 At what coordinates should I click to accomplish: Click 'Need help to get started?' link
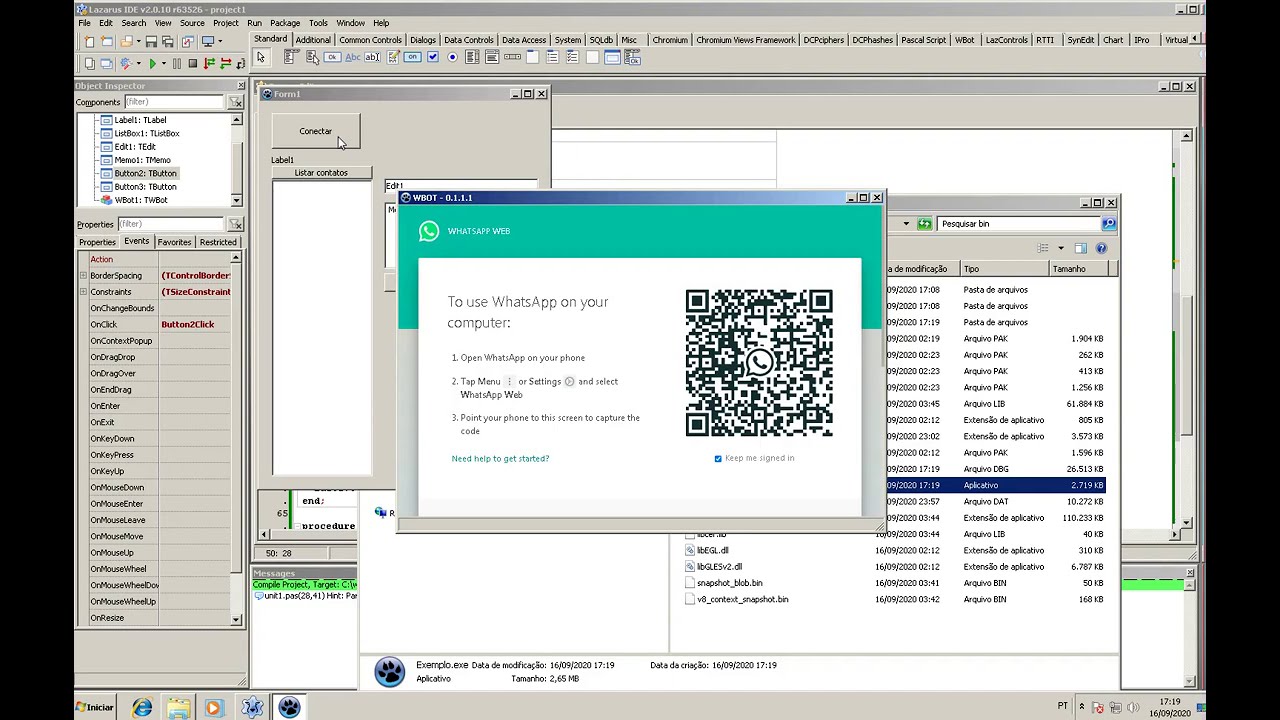(500, 458)
